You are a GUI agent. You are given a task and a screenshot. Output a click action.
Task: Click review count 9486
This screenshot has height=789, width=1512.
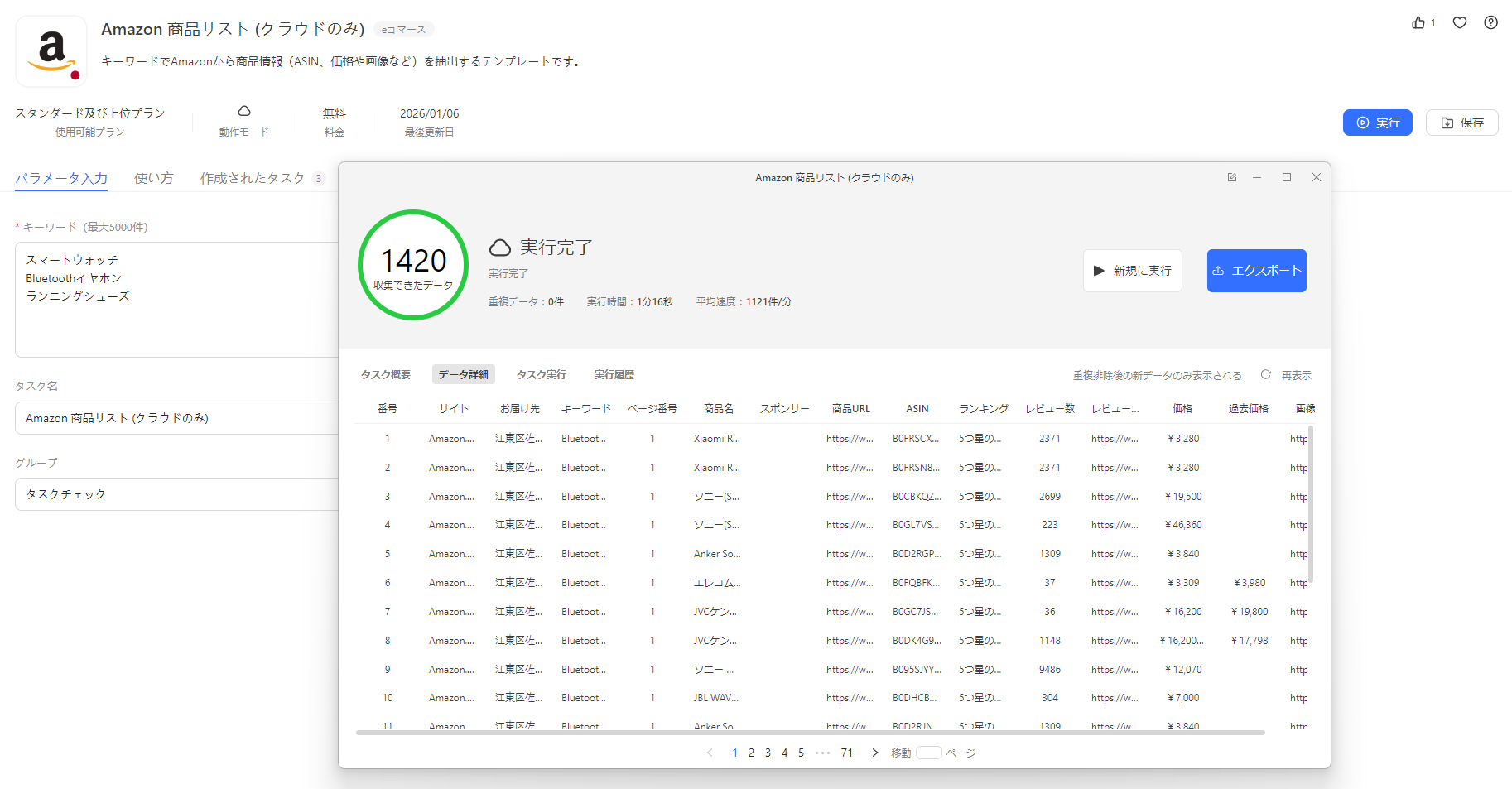pos(1050,670)
